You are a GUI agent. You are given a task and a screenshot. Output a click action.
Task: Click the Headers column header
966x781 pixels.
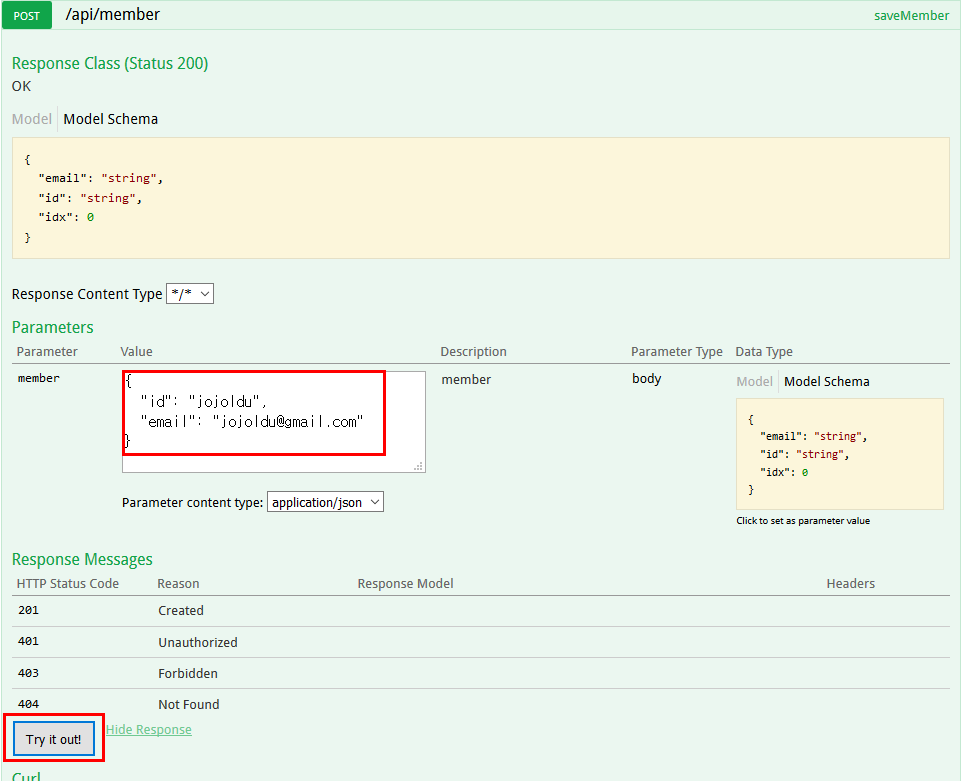[850, 583]
